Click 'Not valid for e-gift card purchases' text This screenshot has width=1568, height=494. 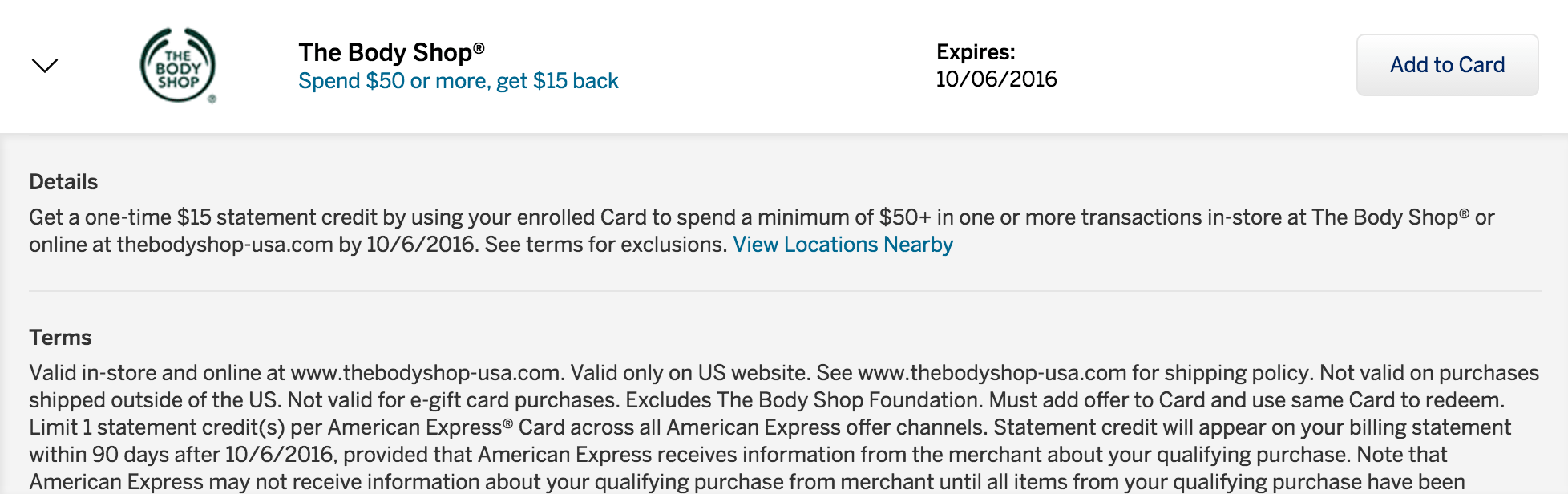pos(454,400)
